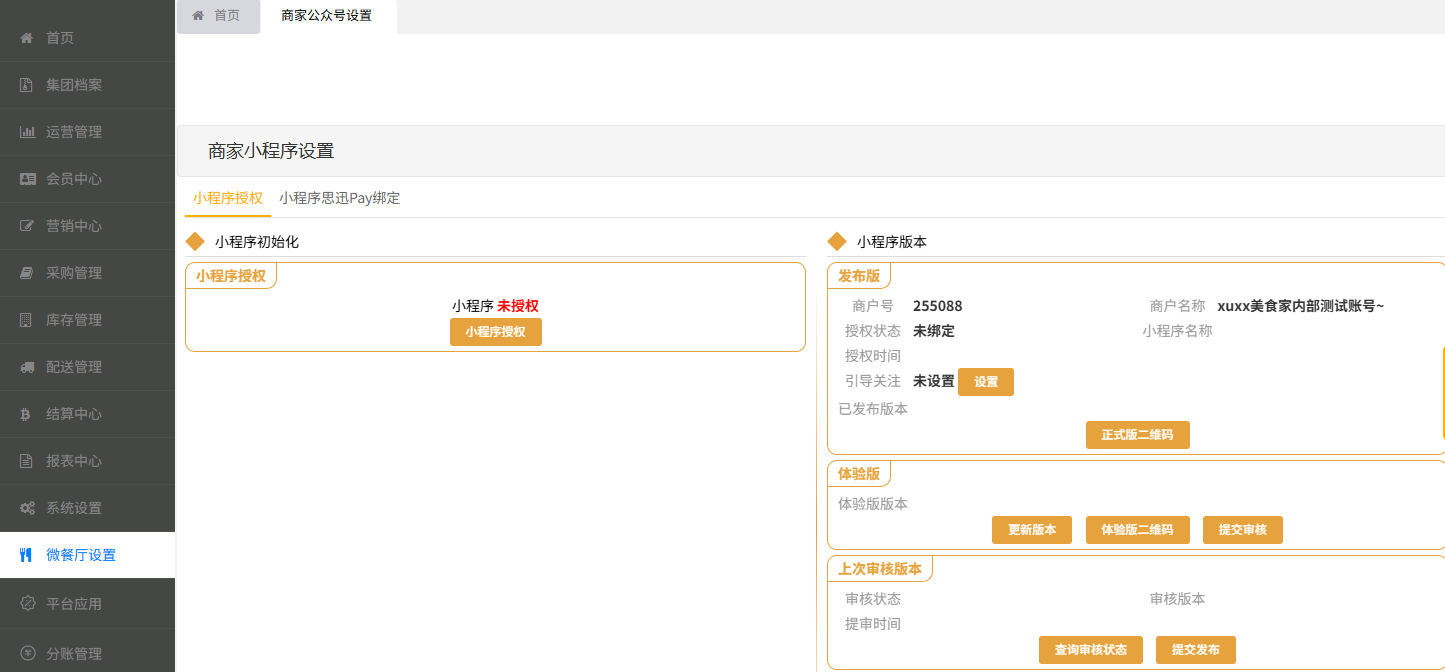Click the 更新版本 button
Screen dimensions: 1445x672
click(x=1031, y=530)
